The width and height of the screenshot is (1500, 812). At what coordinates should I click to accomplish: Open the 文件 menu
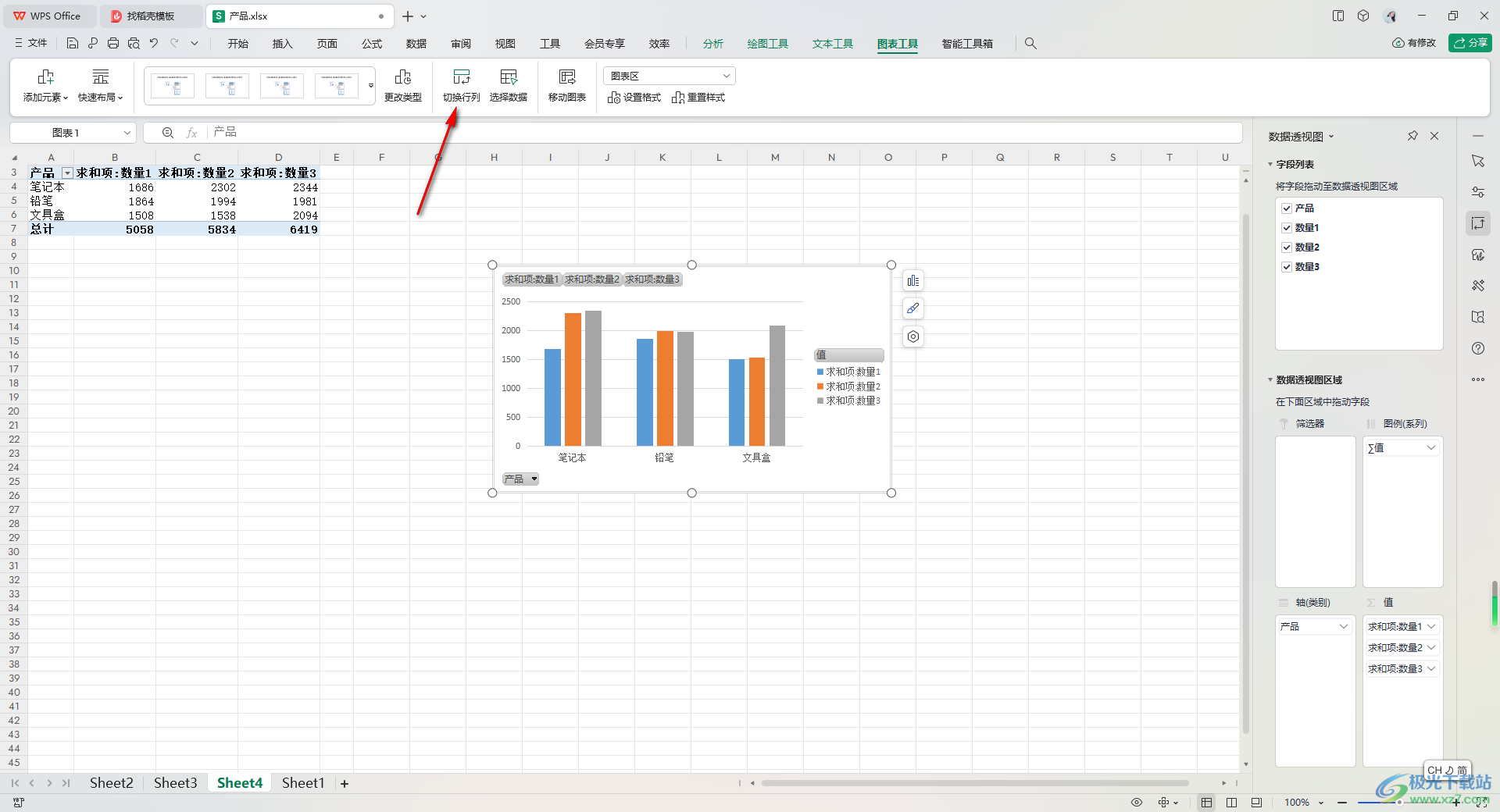(x=31, y=44)
